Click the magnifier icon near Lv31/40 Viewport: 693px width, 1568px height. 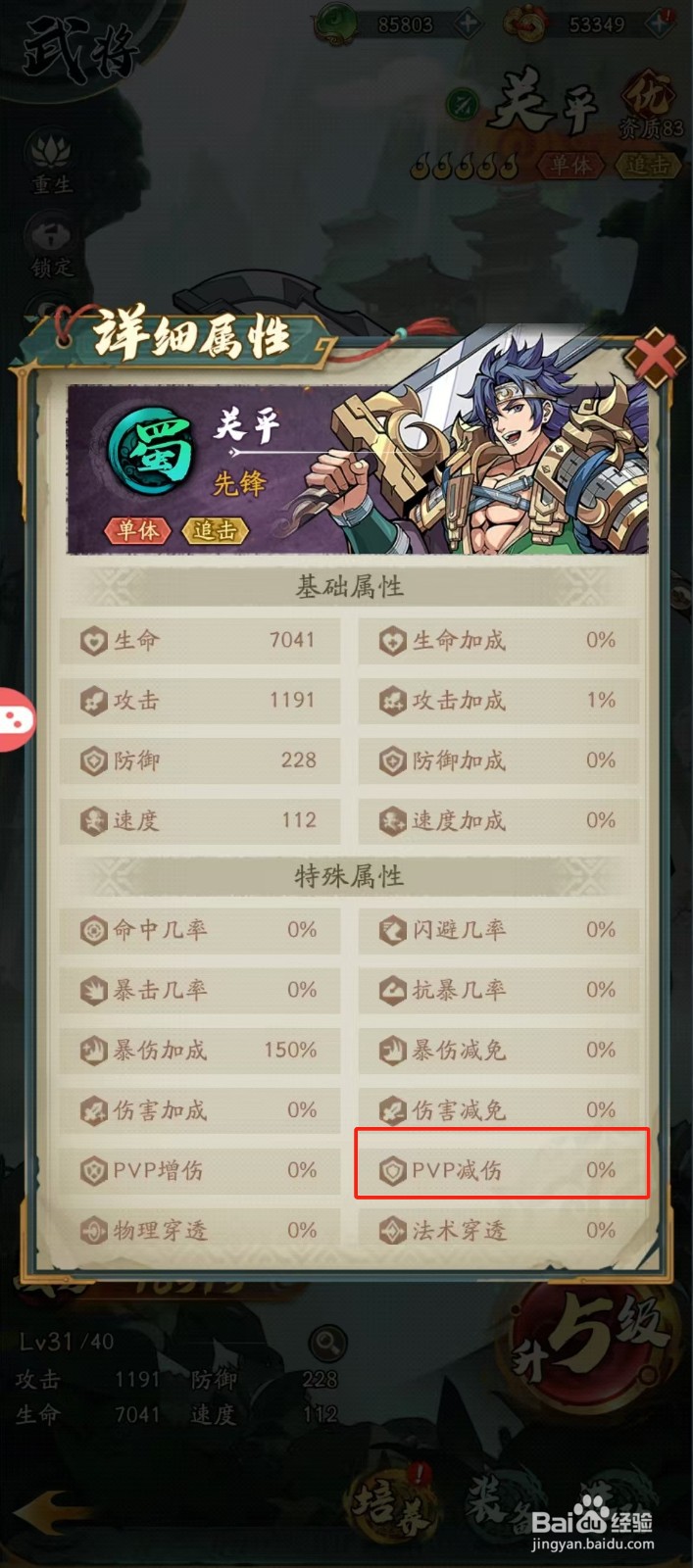(327, 1342)
